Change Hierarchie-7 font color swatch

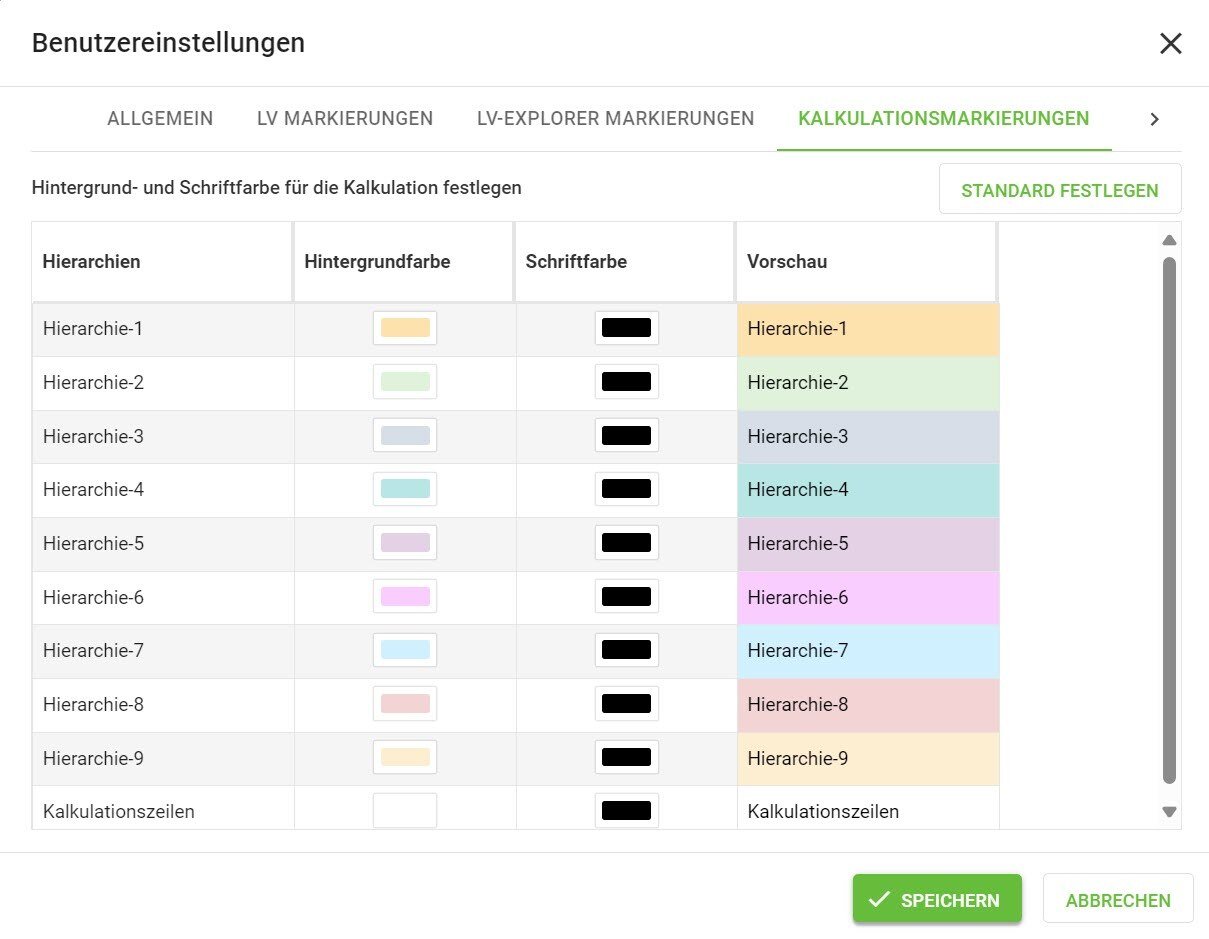[627, 650]
